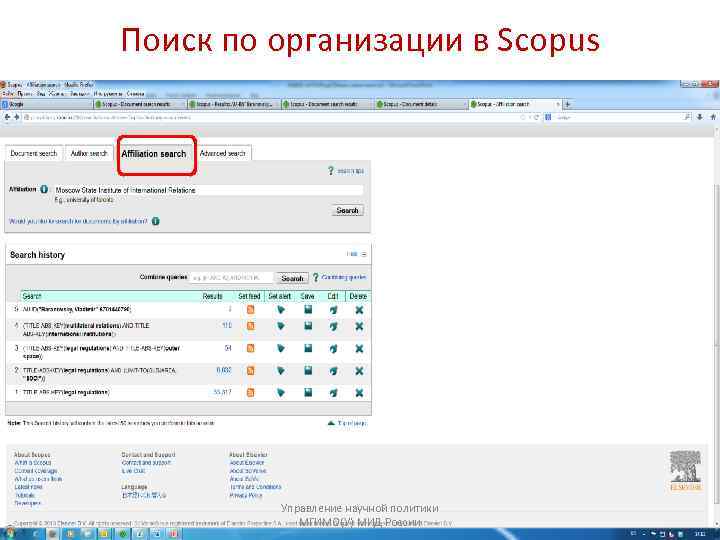Image resolution: width=720 pixels, height=540 pixels.
Task: Click search documents by affiliation link
Action: pyautogui.click(x=79, y=221)
